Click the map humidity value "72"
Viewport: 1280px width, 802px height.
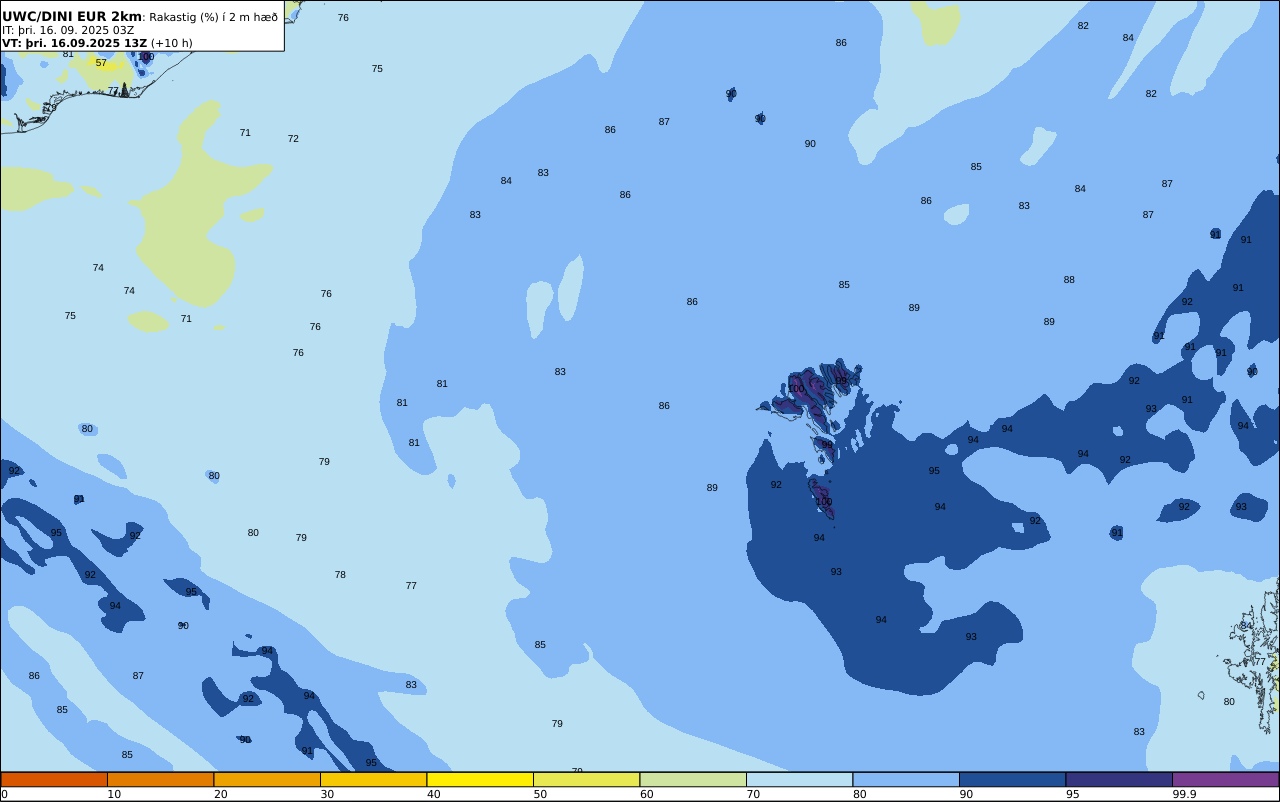click(x=293, y=139)
